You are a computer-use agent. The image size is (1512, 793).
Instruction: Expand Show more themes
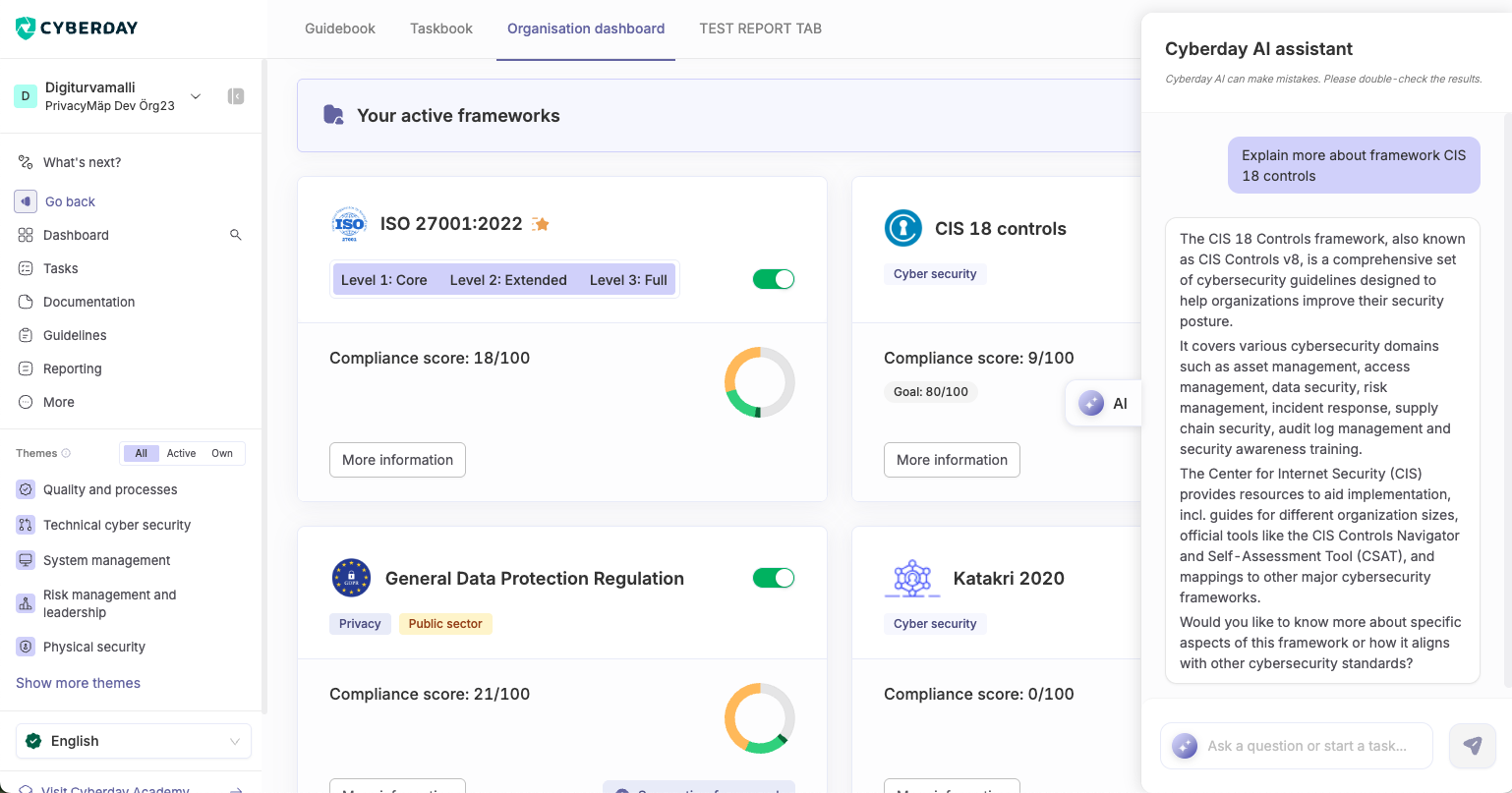(x=78, y=683)
